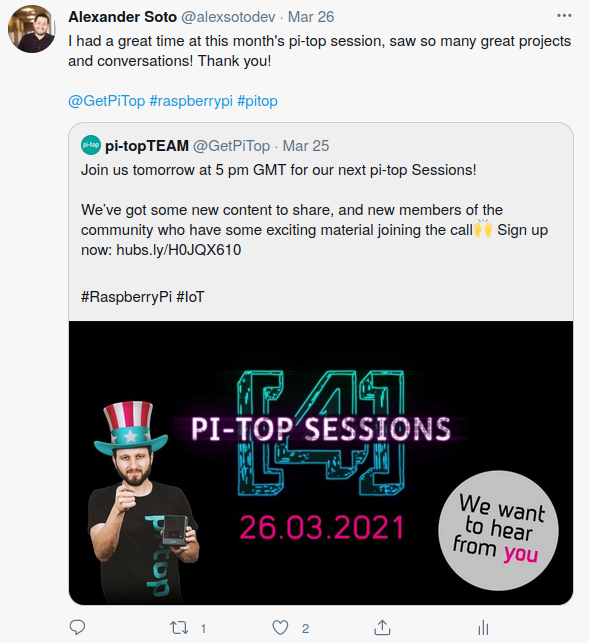View tweet analytics bar chart icon

point(483,627)
